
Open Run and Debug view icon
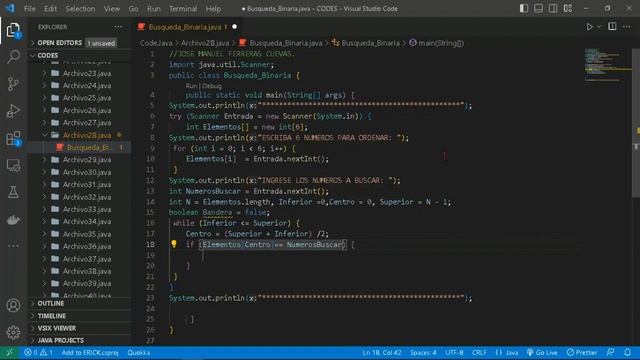tap(13, 111)
